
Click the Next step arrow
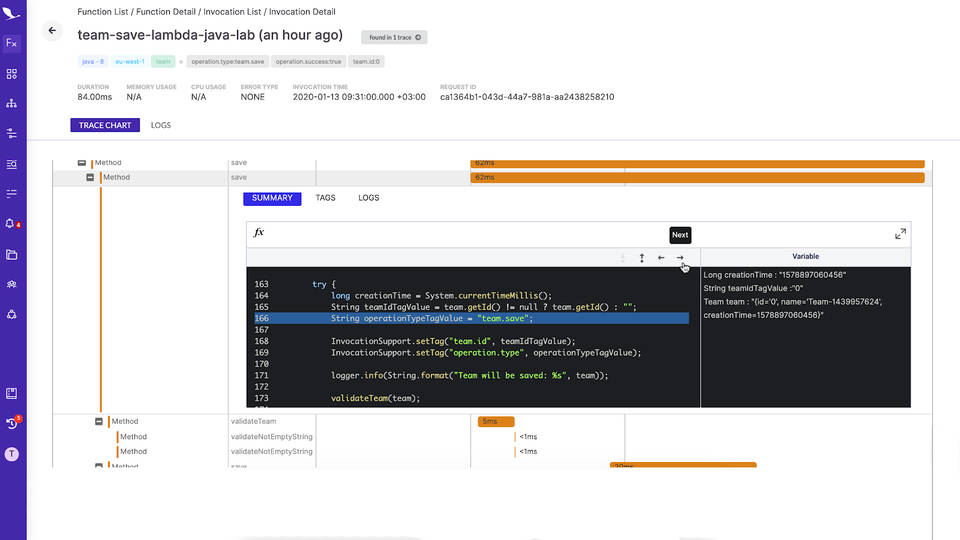click(x=680, y=258)
